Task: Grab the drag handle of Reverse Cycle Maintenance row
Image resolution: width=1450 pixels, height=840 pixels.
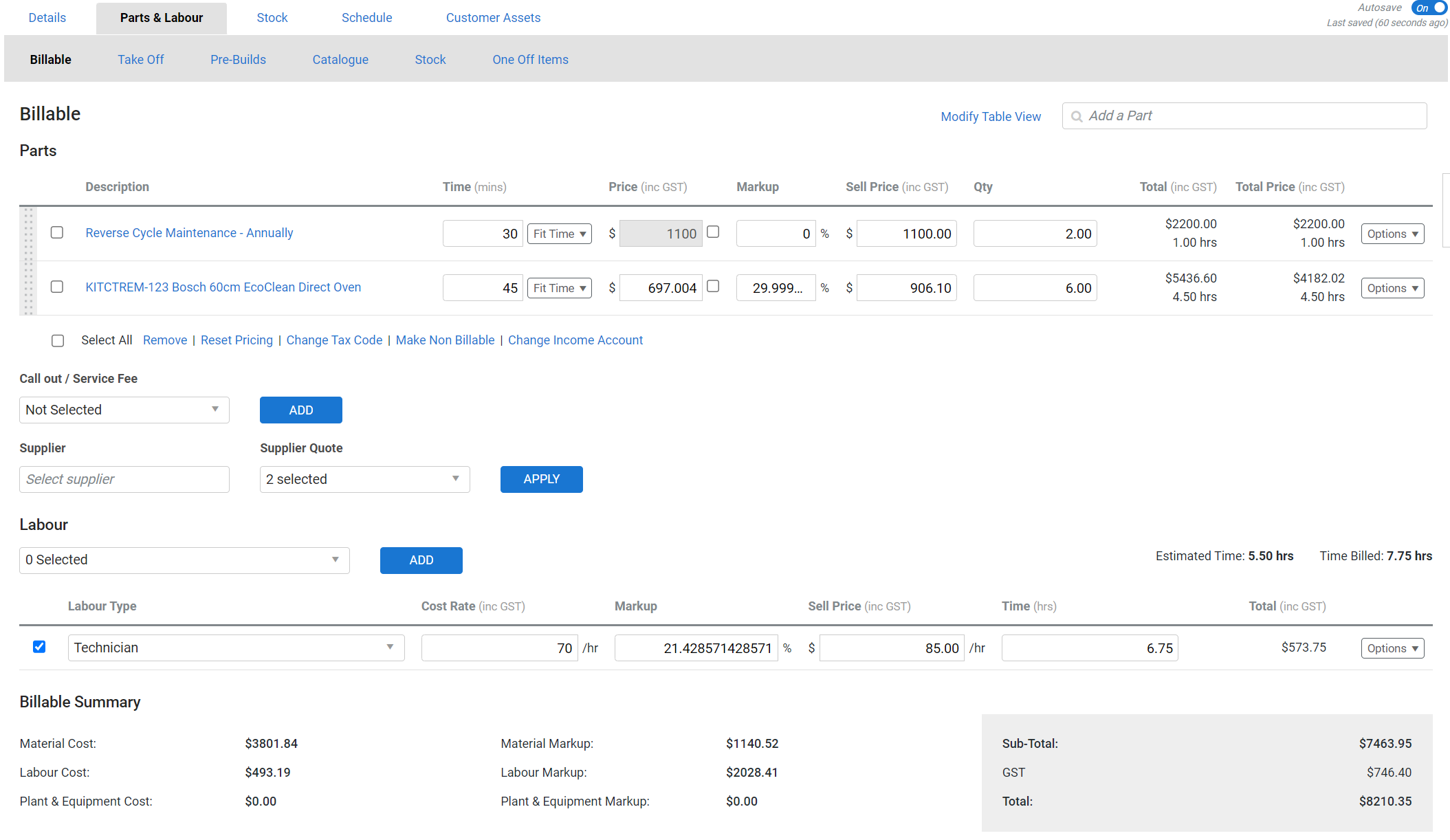Action: coord(28,234)
